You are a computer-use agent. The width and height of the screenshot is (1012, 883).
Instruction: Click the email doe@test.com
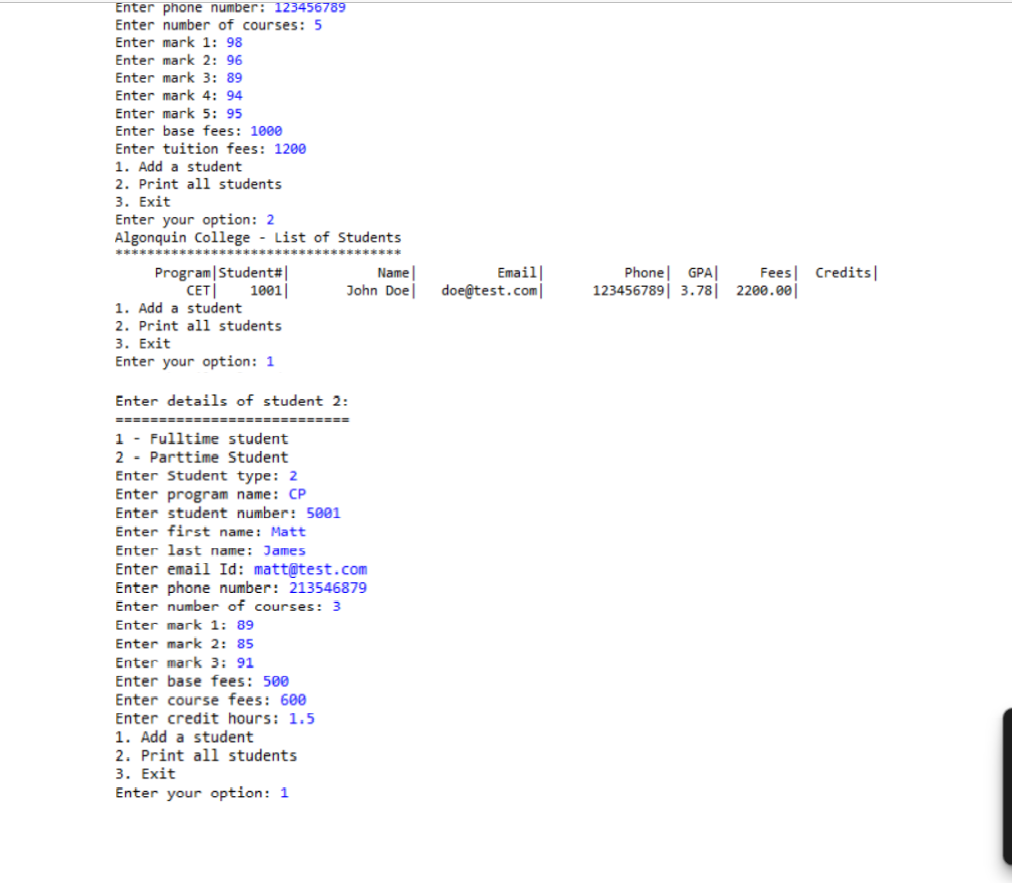point(490,290)
